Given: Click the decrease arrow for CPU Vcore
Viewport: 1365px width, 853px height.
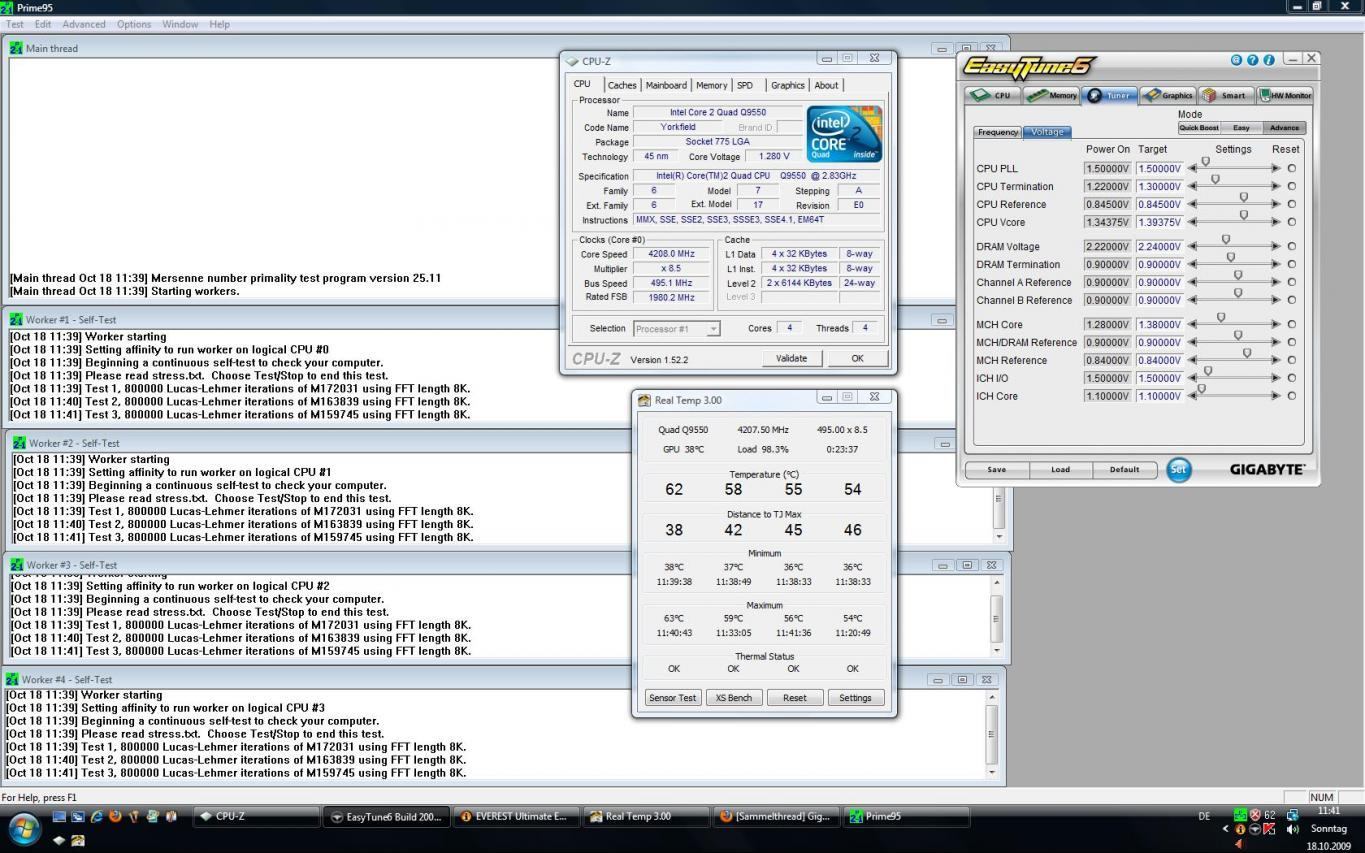Looking at the screenshot, I should (1192, 223).
